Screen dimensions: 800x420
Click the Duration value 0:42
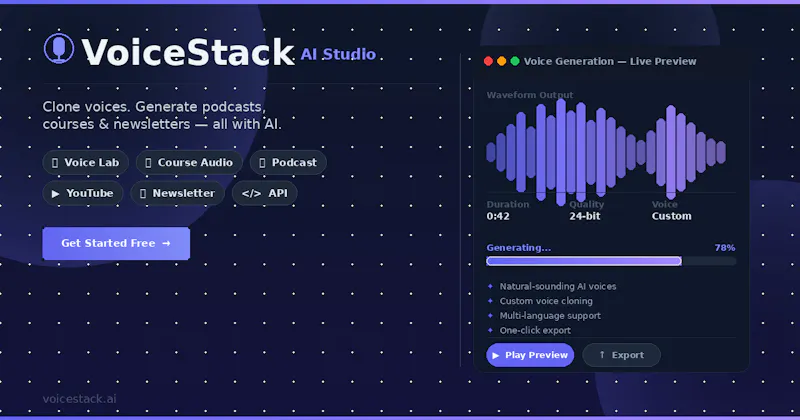(x=498, y=216)
